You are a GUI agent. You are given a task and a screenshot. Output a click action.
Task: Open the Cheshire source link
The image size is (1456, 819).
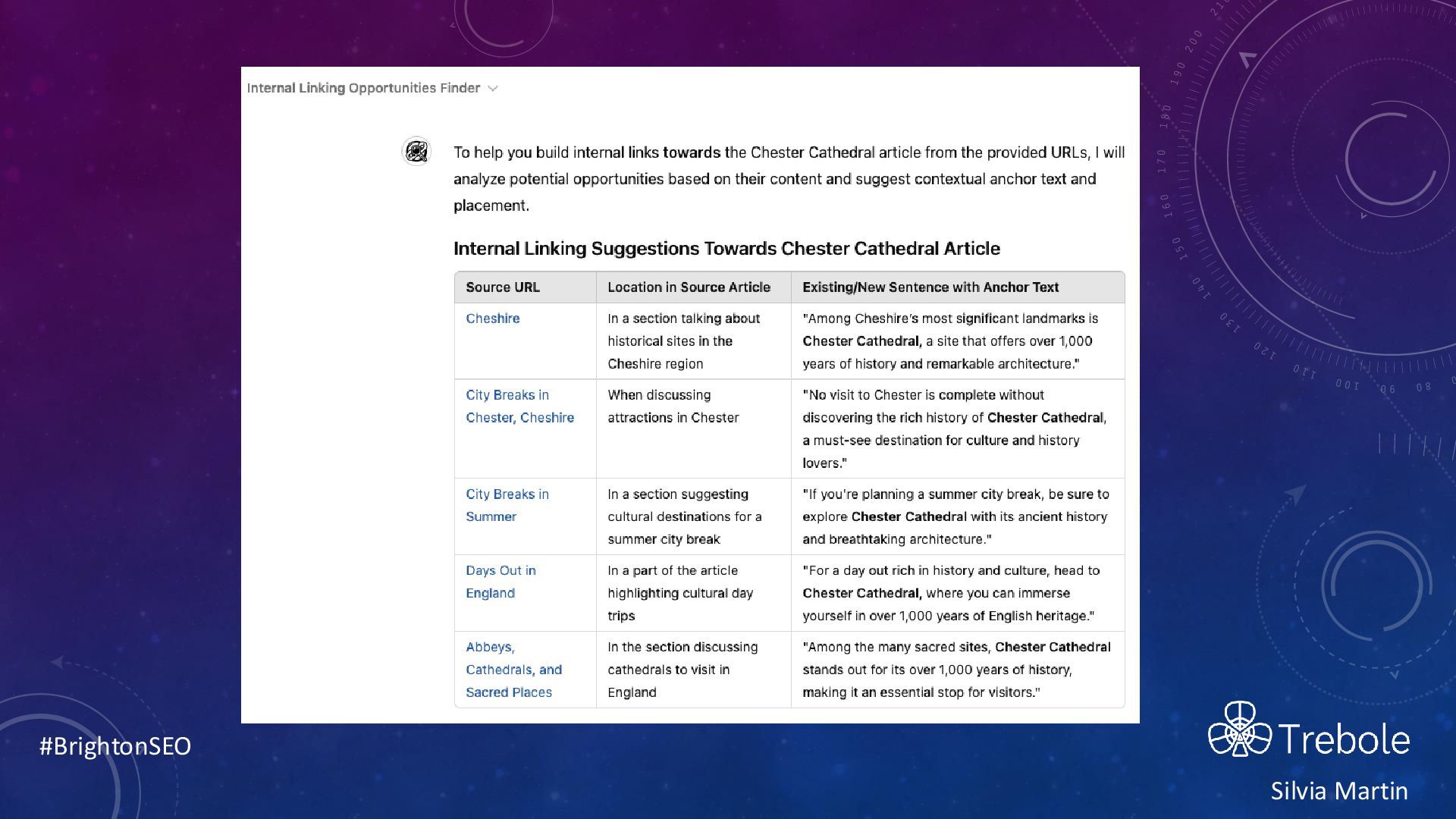tap(492, 318)
